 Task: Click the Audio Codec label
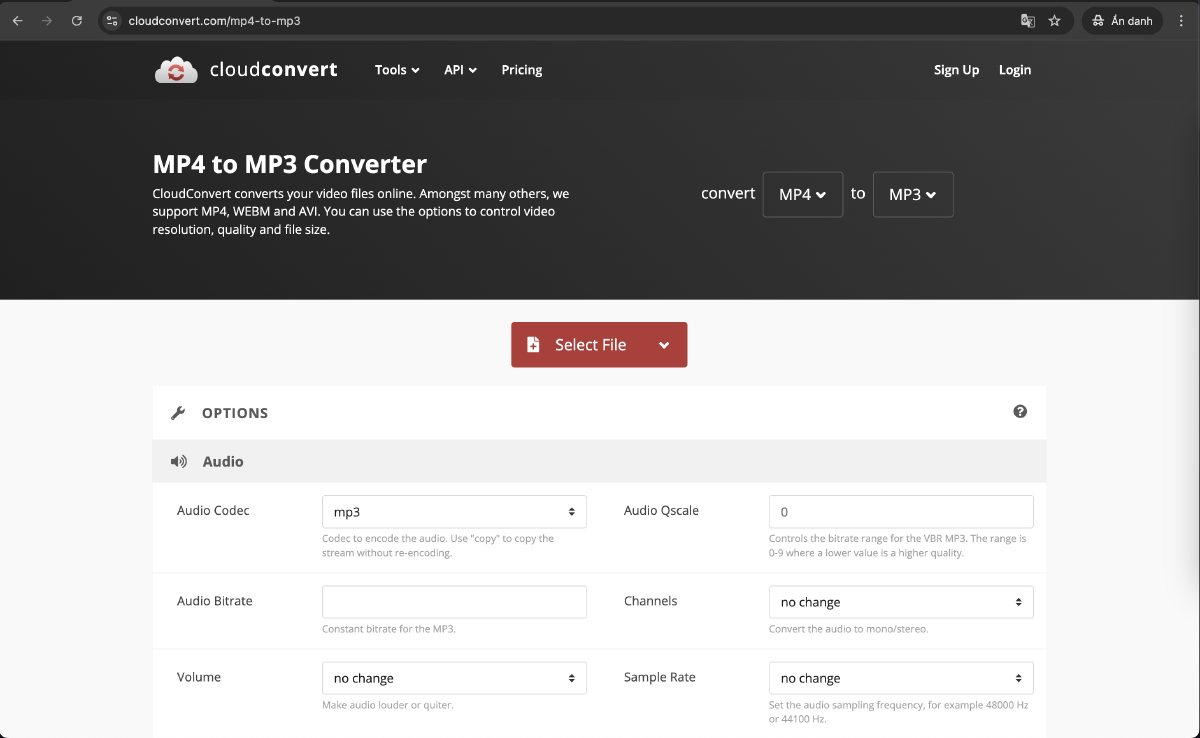(213, 510)
